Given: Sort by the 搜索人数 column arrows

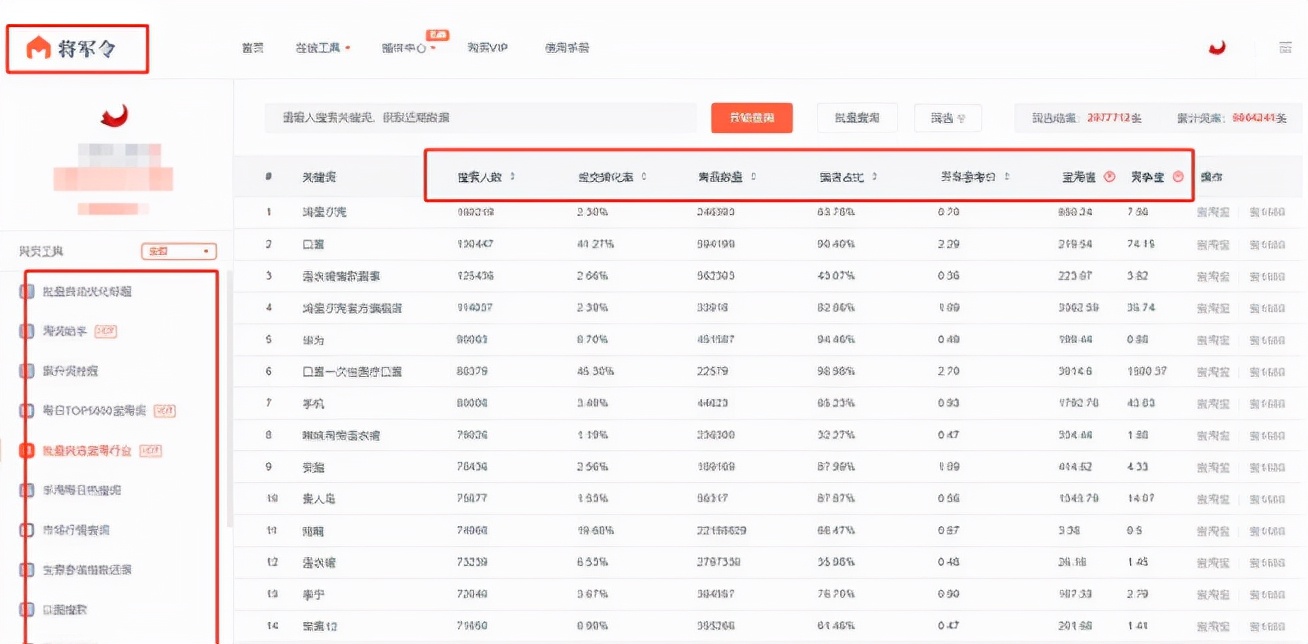Looking at the screenshot, I should click(512, 177).
